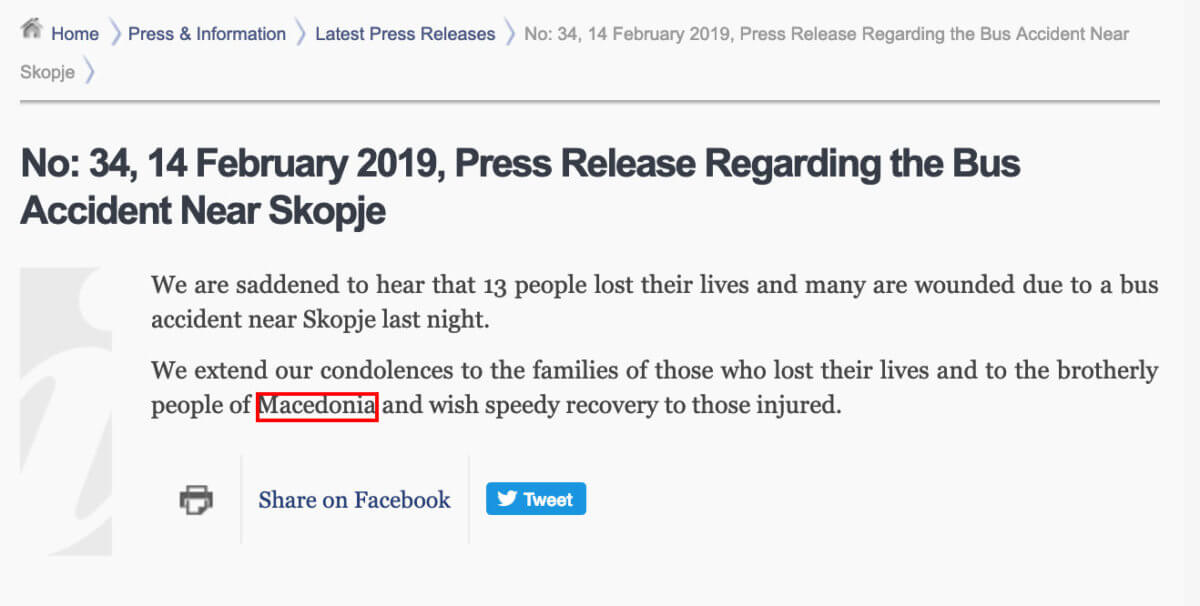Click Skopje text in breadcrumb second line
1200x606 pixels.
[47, 72]
